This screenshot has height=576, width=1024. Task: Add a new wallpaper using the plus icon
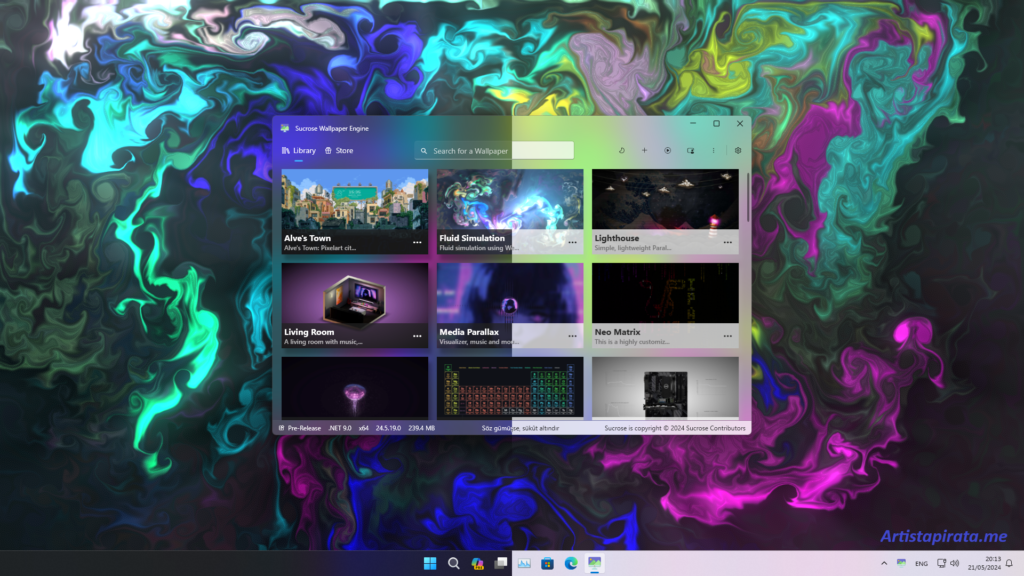coord(645,150)
